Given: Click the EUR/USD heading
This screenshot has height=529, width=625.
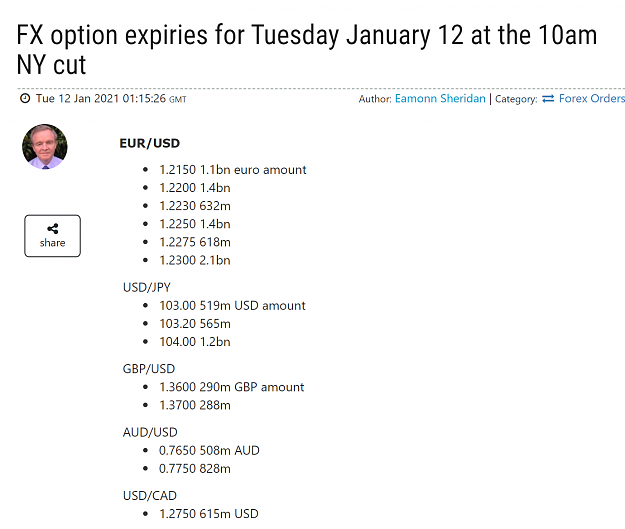Looking at the screenshot, I should point(149,143).
